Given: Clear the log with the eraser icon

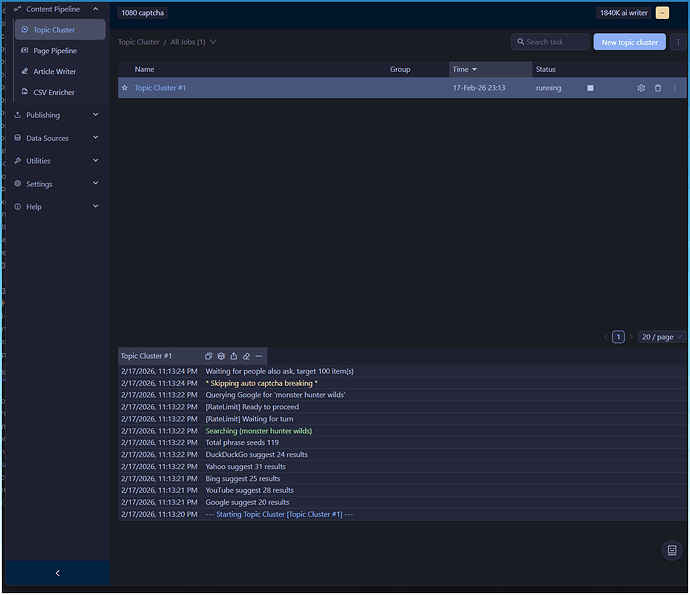Looking at the screenshot, I should [246, 356].
